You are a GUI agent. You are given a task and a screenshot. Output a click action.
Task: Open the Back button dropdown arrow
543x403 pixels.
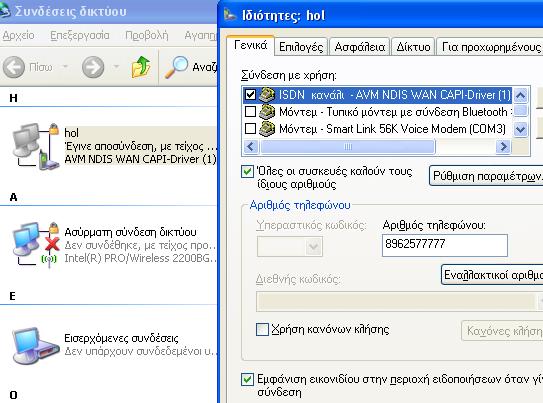65,66
